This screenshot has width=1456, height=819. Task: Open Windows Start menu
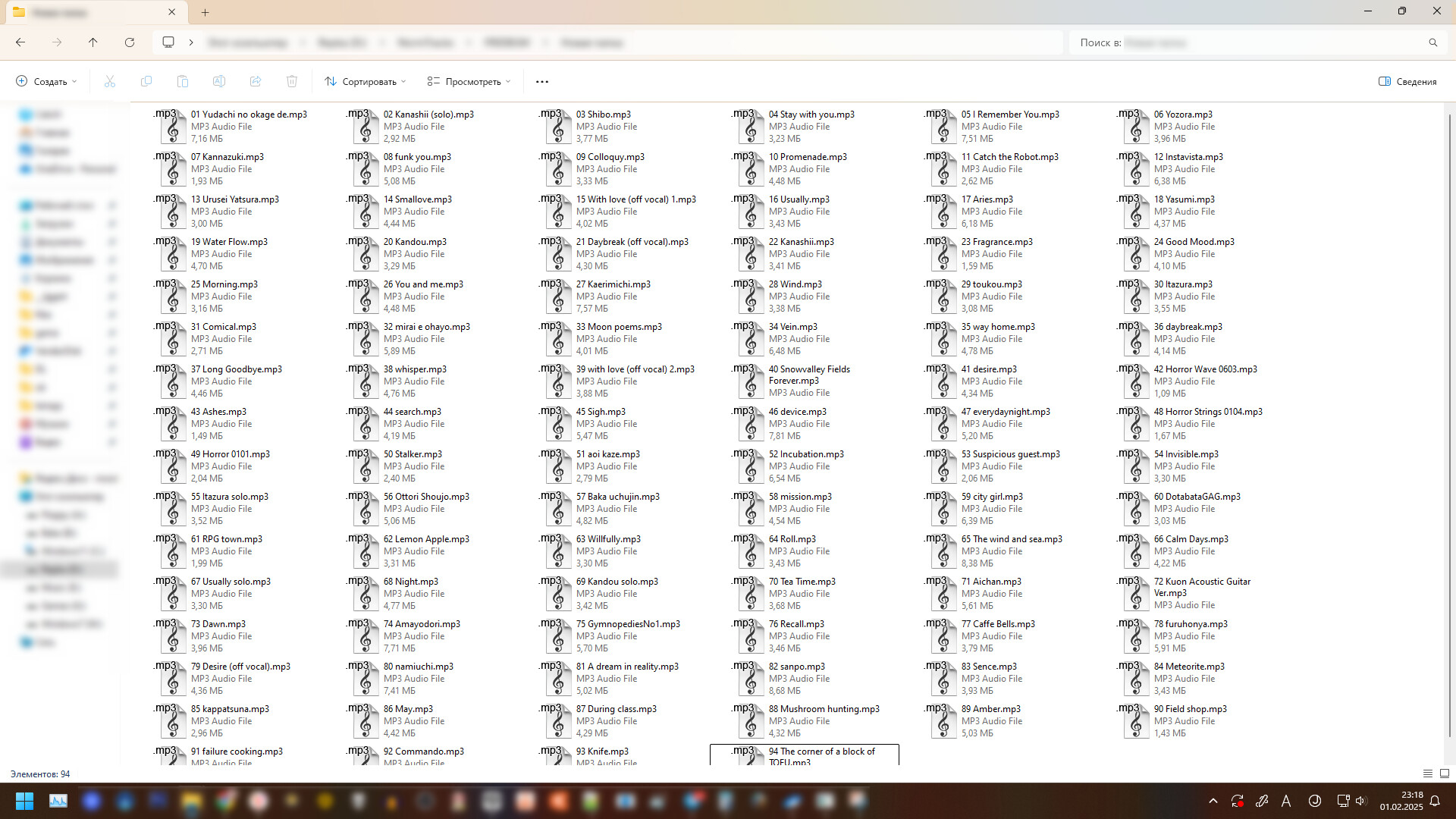pos(24,801)
